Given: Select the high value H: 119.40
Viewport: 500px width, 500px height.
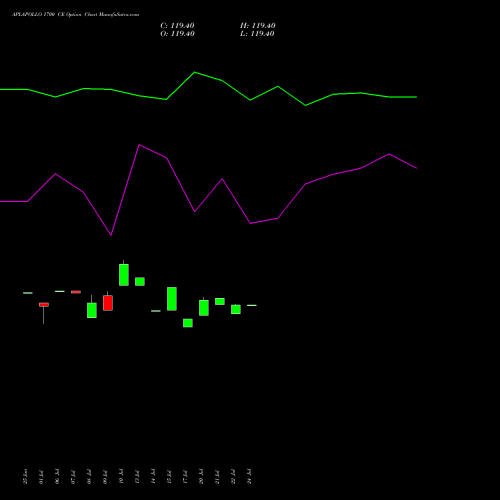Looking at the screenshot, I should 258,26.
